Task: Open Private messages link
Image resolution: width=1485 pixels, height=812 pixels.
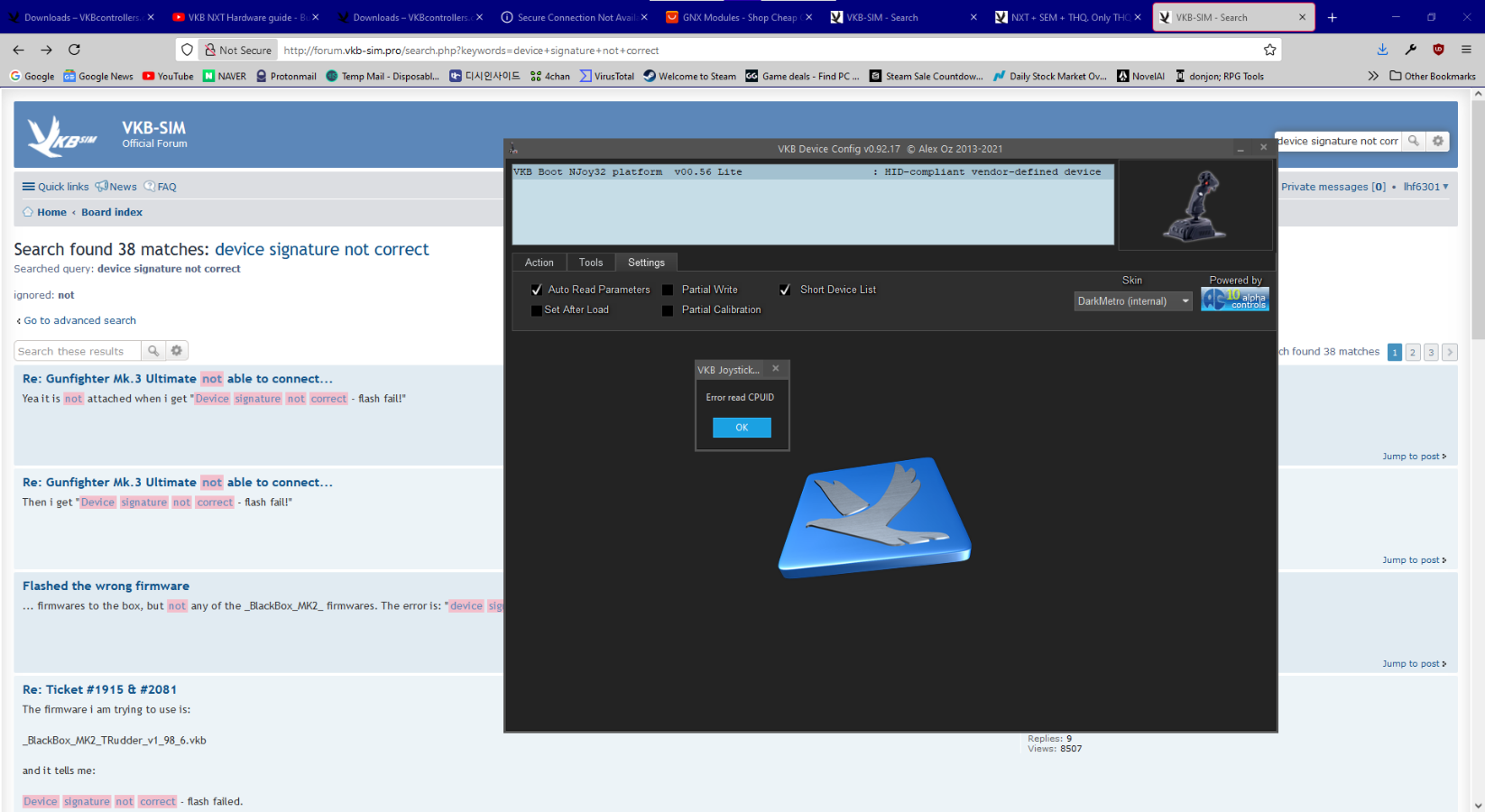Action: pyautogui.click(x=1333, y=187)
